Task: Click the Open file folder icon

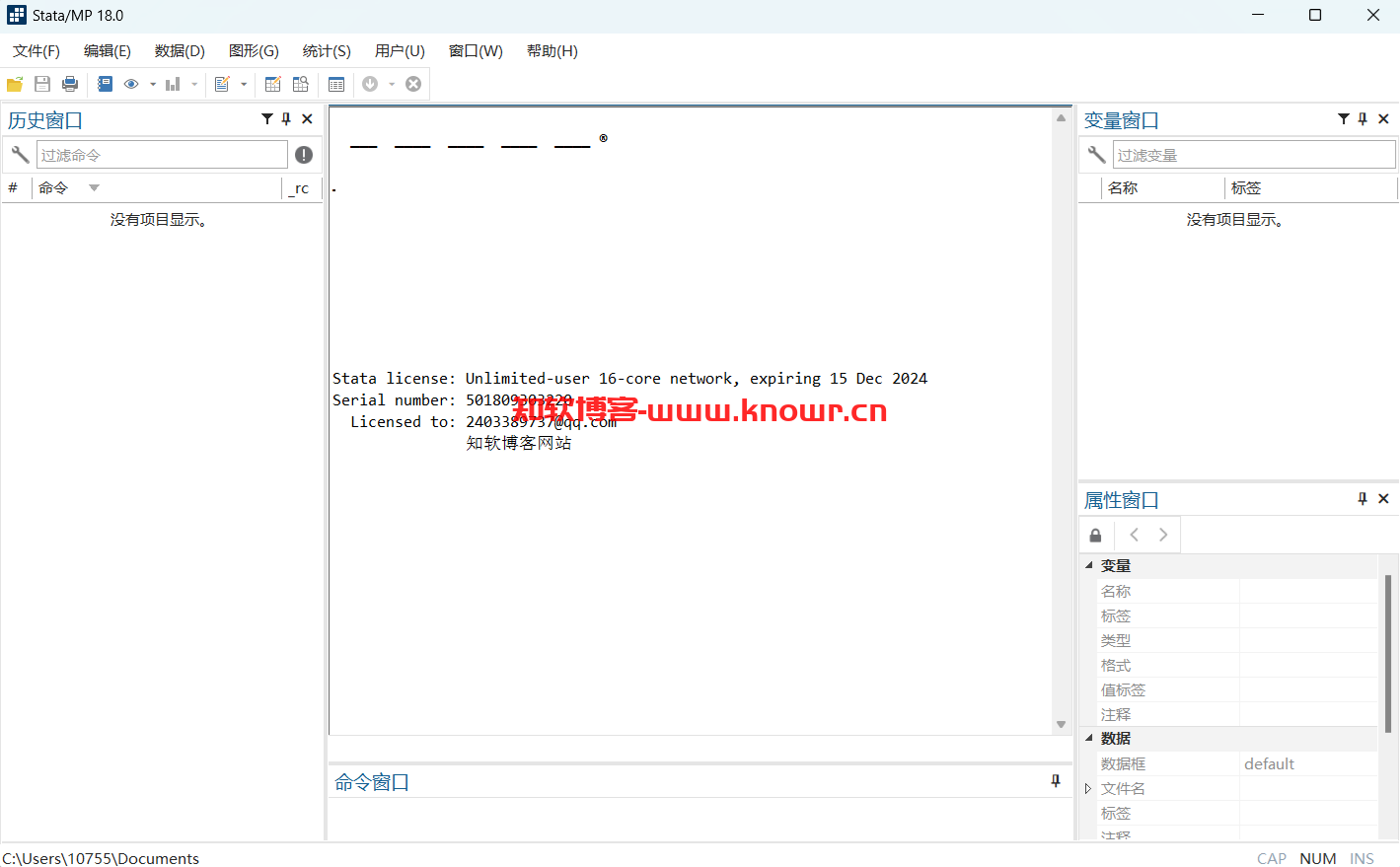Action: 15,84
